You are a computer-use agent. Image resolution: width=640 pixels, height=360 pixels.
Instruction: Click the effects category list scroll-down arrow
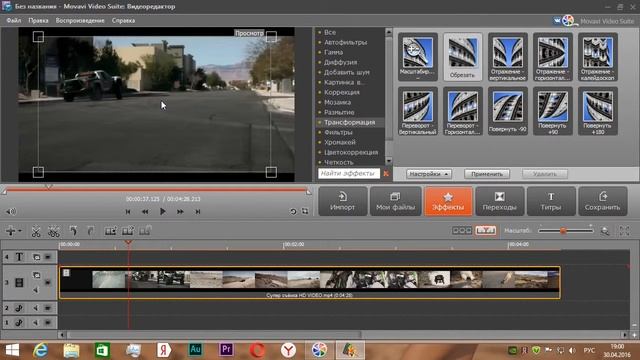point(389,161)
